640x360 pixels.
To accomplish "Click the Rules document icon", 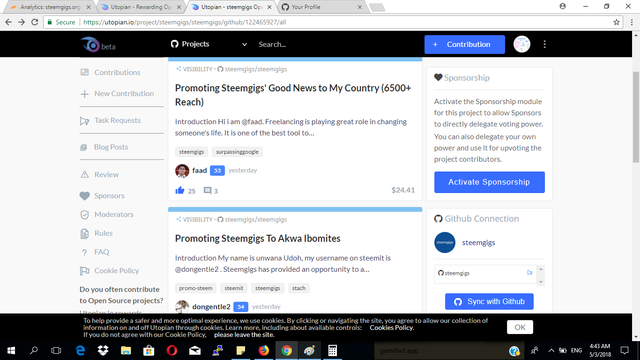I will point(84,233).
